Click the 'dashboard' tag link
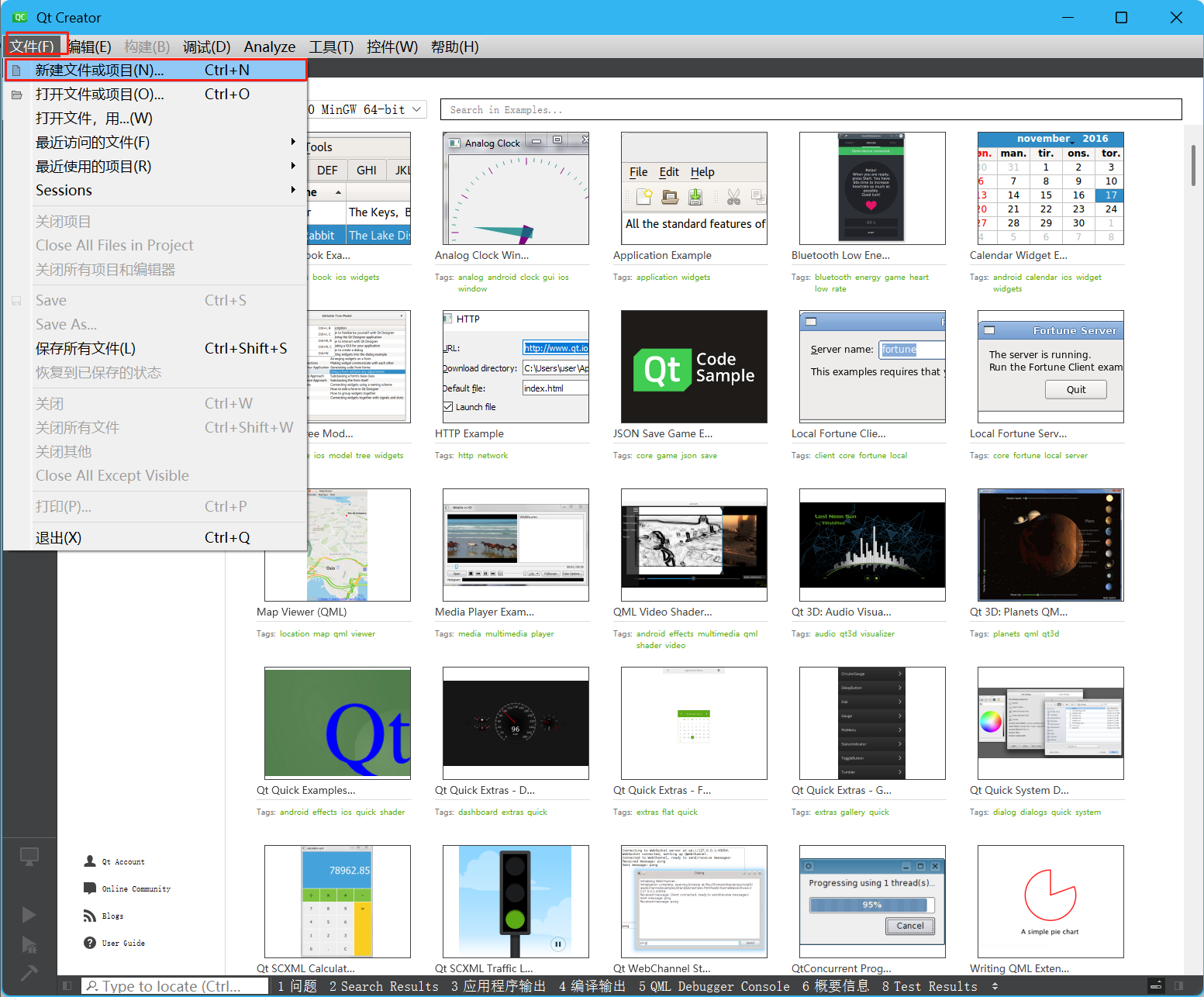 [478, 812]
